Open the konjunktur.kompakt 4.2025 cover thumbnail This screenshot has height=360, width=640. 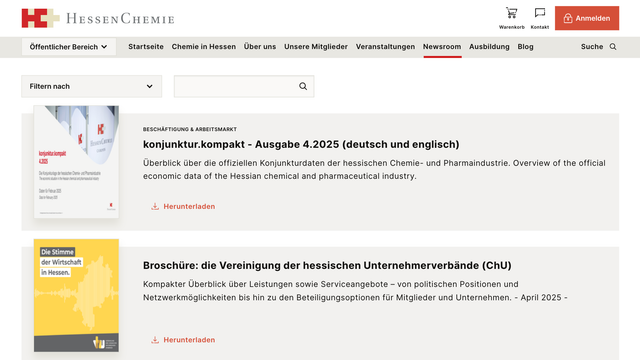pyautogui.click(x=76, y=162)
